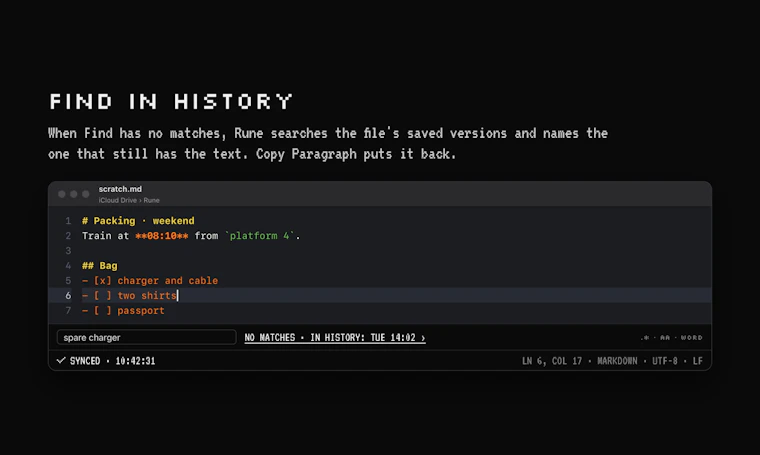Screen dimensions: 760x455
Task: Toggle the WORD whole-word search option
Action: pyautogui.click(x=692, y=338)
